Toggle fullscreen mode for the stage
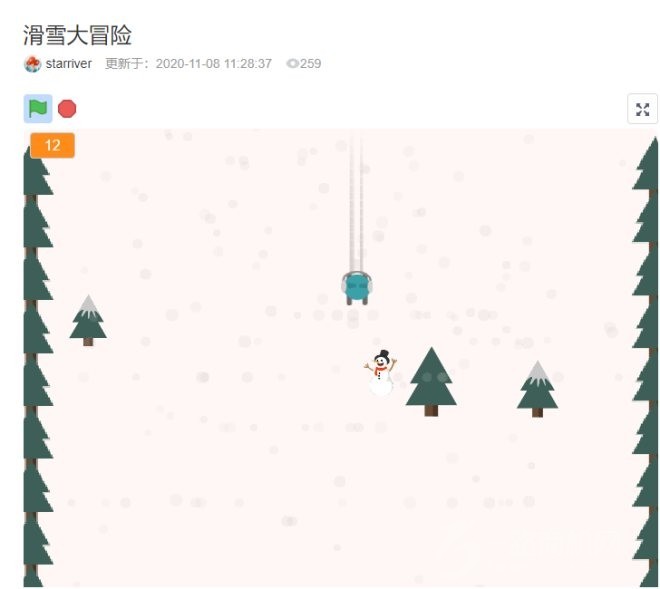Screen dimensions: 660x589 [642, 109]
